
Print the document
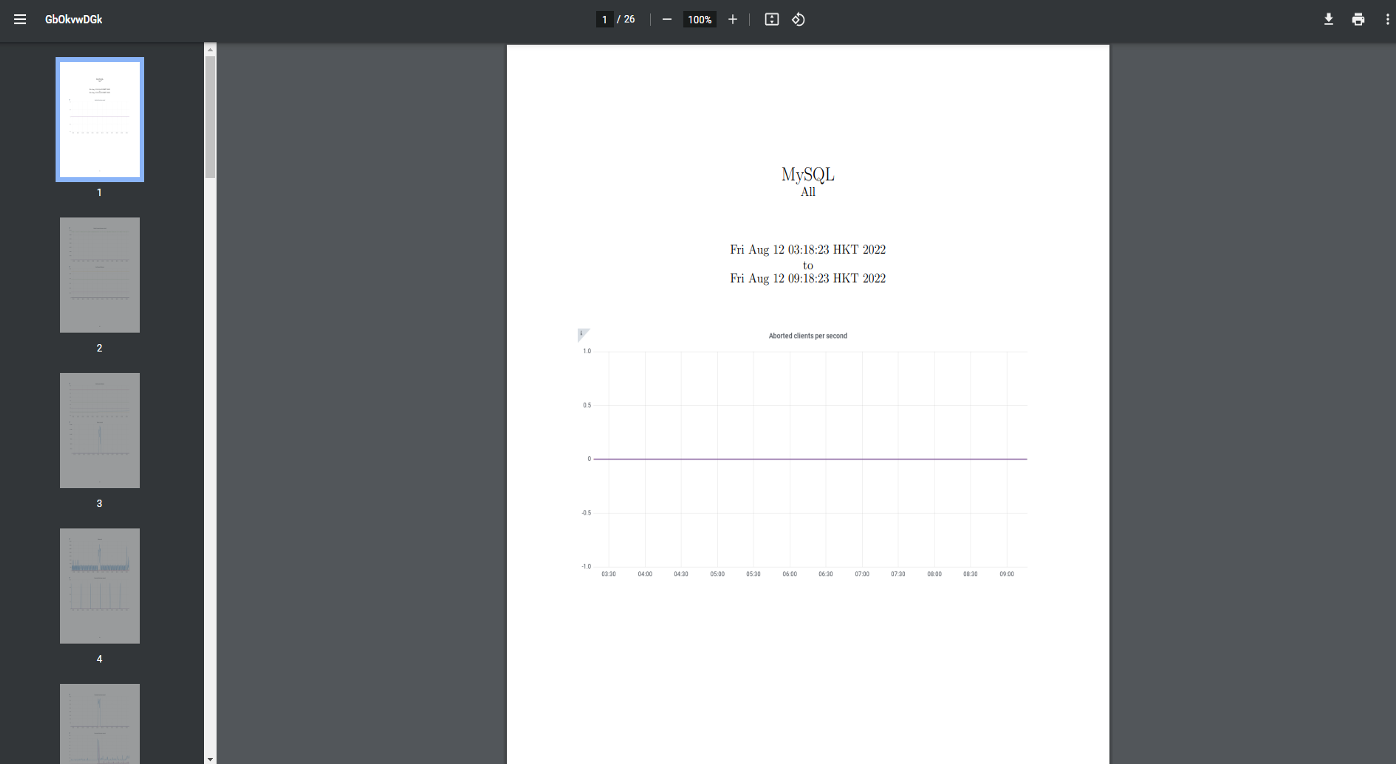pyautogui.click(x=1357, y=19)
